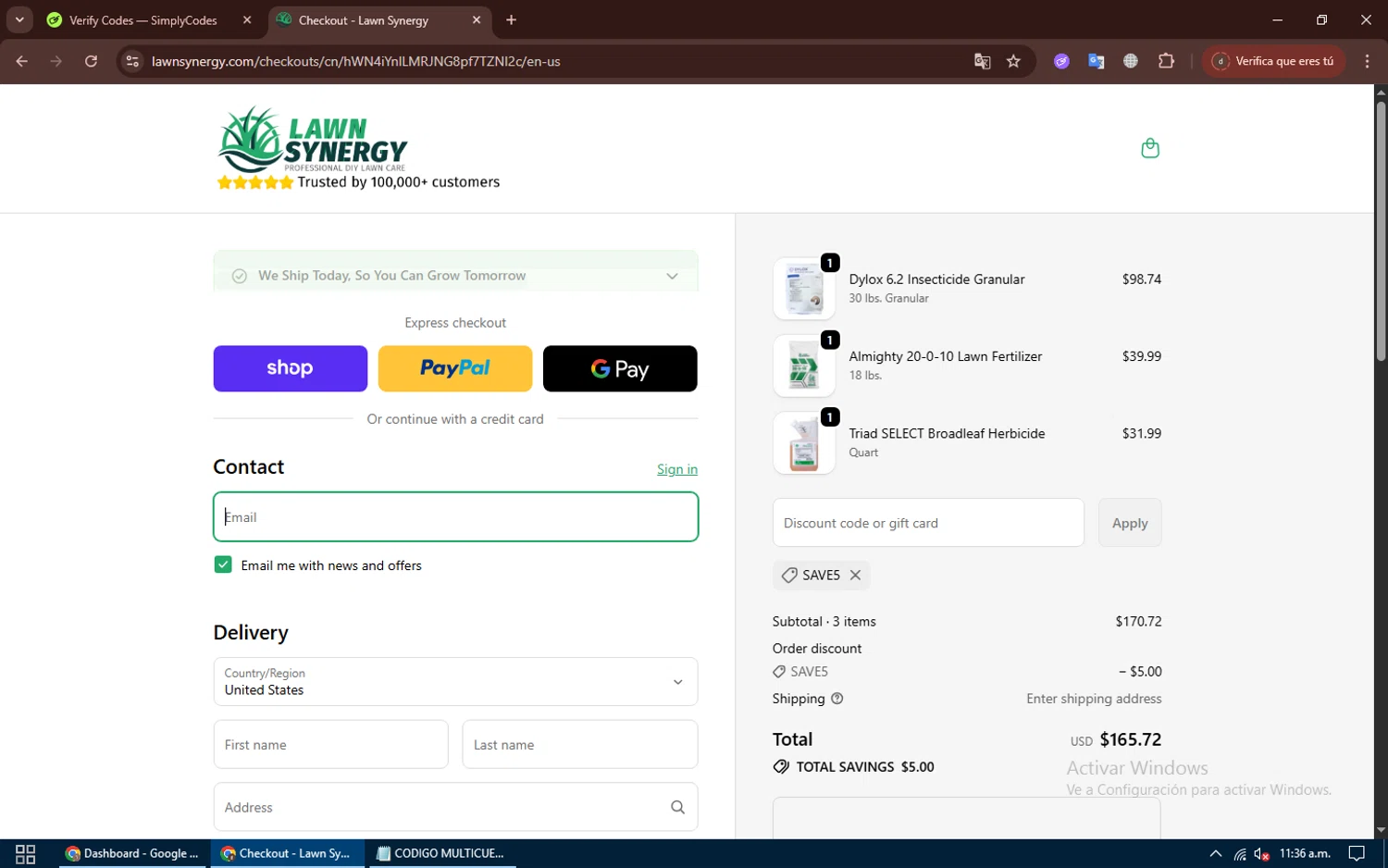Uncheck Email me with news and offers
Screen dimensions: 1388x868
click(223, 564)
